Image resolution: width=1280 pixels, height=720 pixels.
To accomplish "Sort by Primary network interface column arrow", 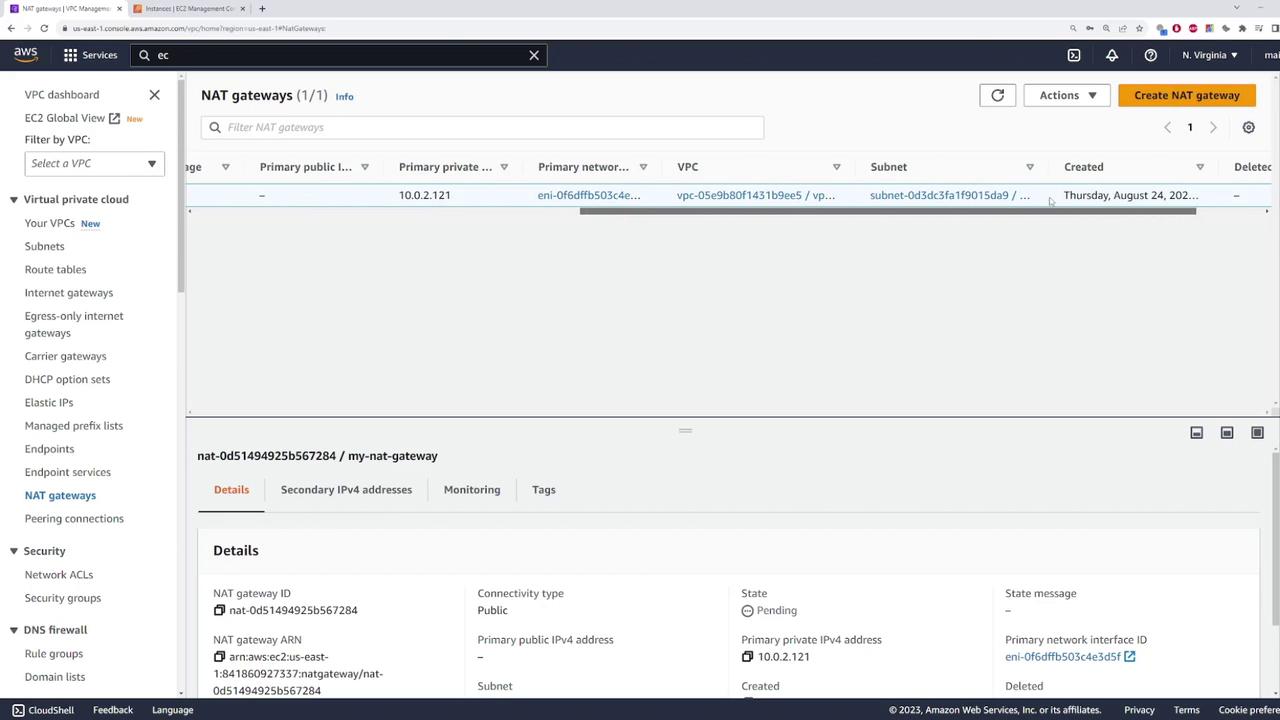I will coord(643,167).
